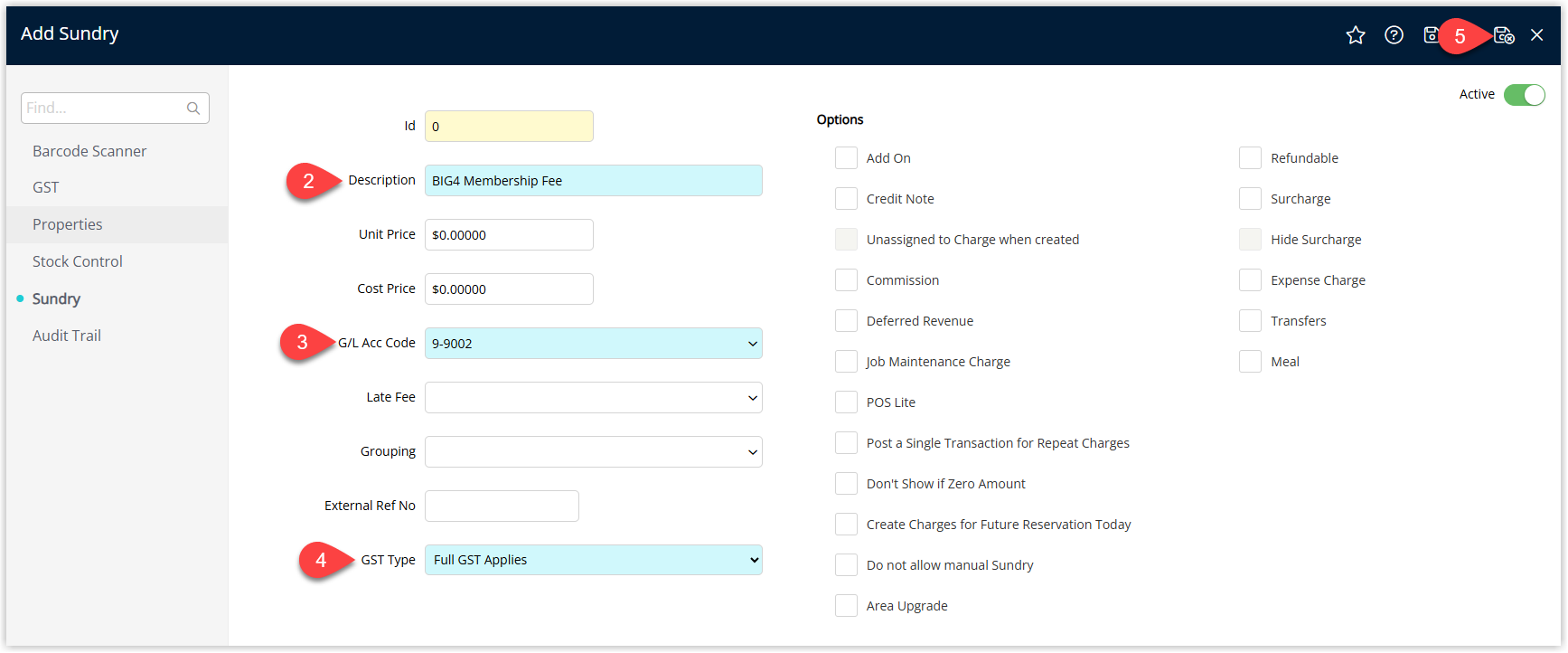Enable the Credit Note checkbox

(846, 199)
